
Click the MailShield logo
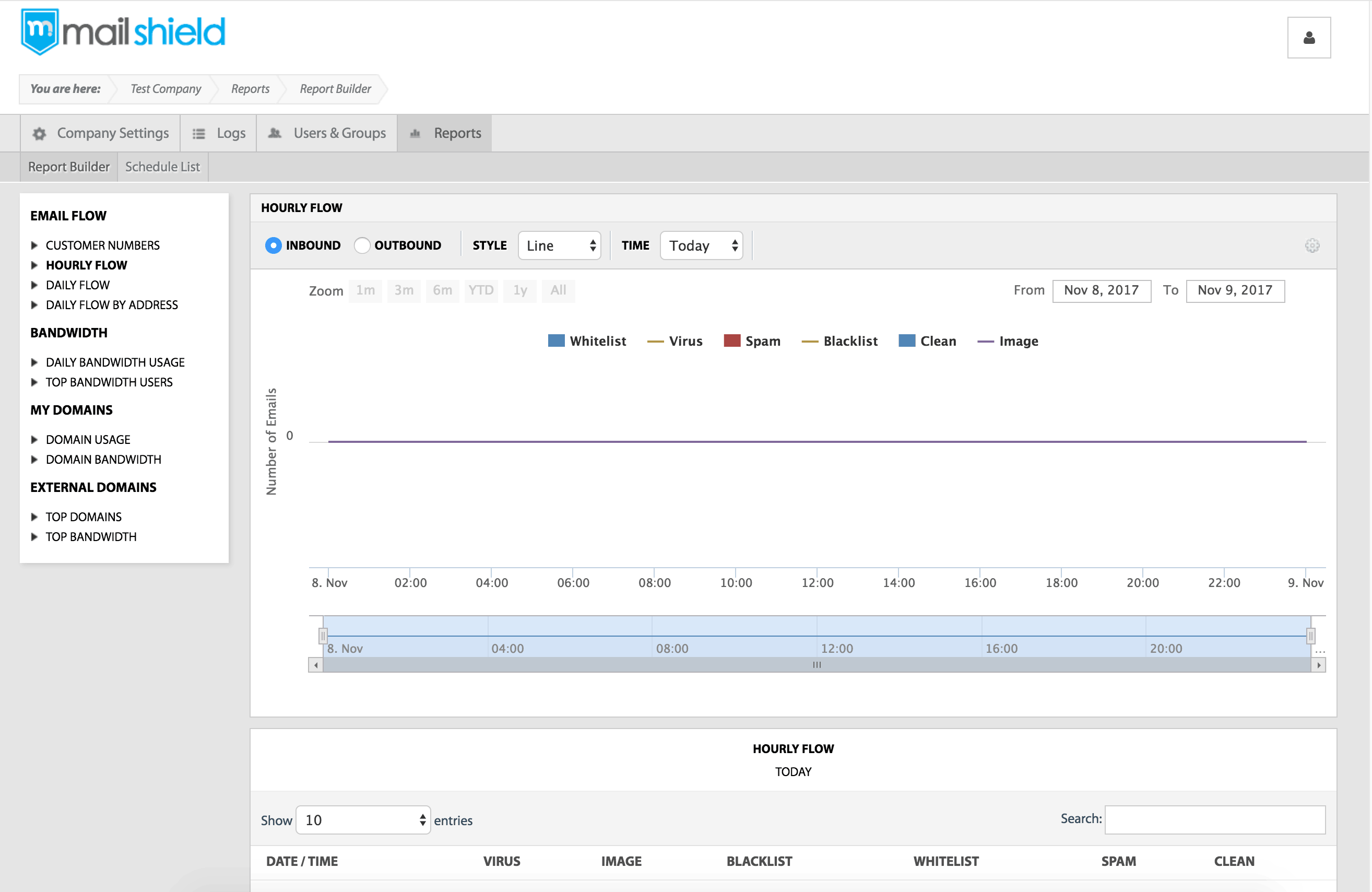click(x=123, y=32)
